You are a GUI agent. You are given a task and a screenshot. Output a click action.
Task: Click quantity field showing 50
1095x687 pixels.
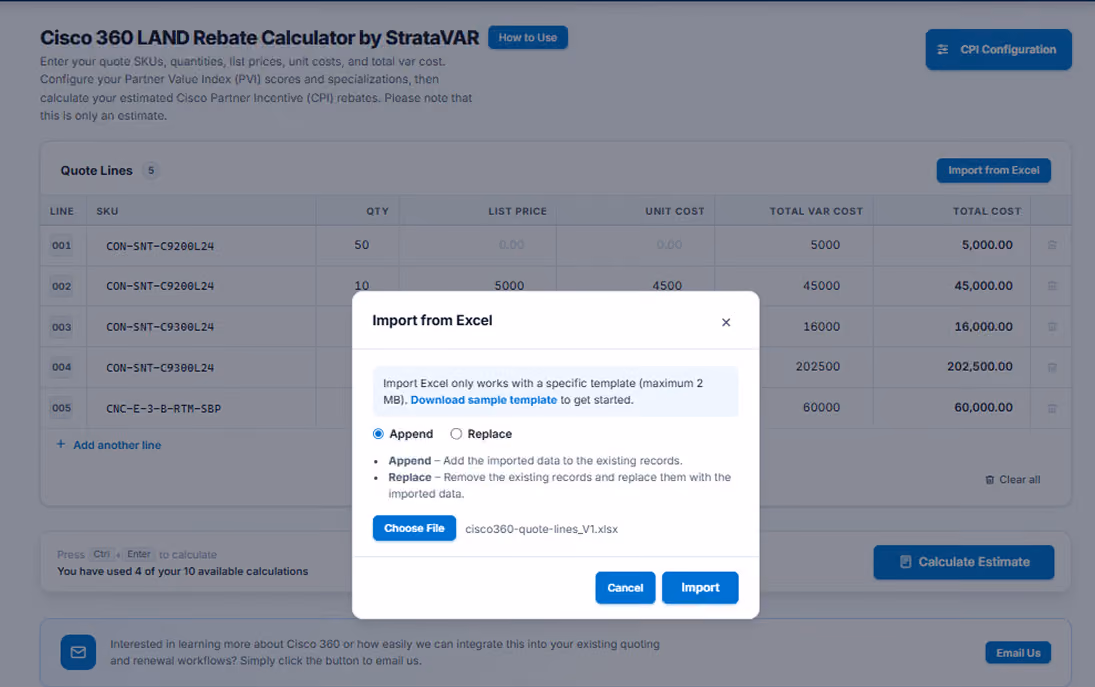click(358, 245)
